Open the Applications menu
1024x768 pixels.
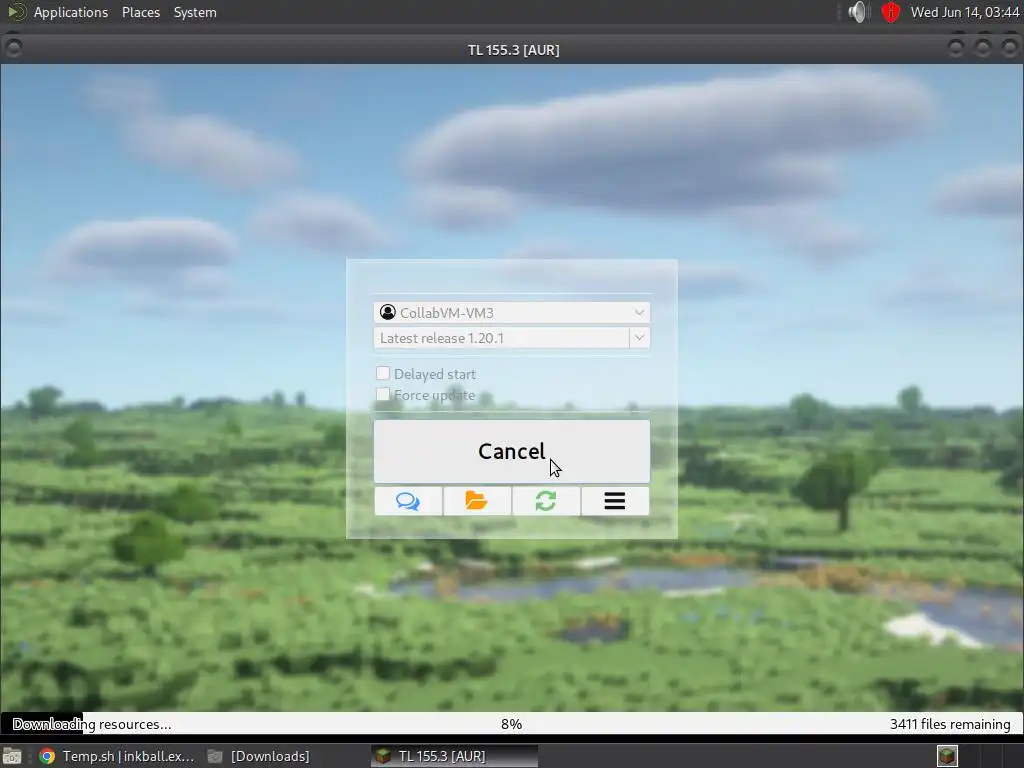click(71, 12)
